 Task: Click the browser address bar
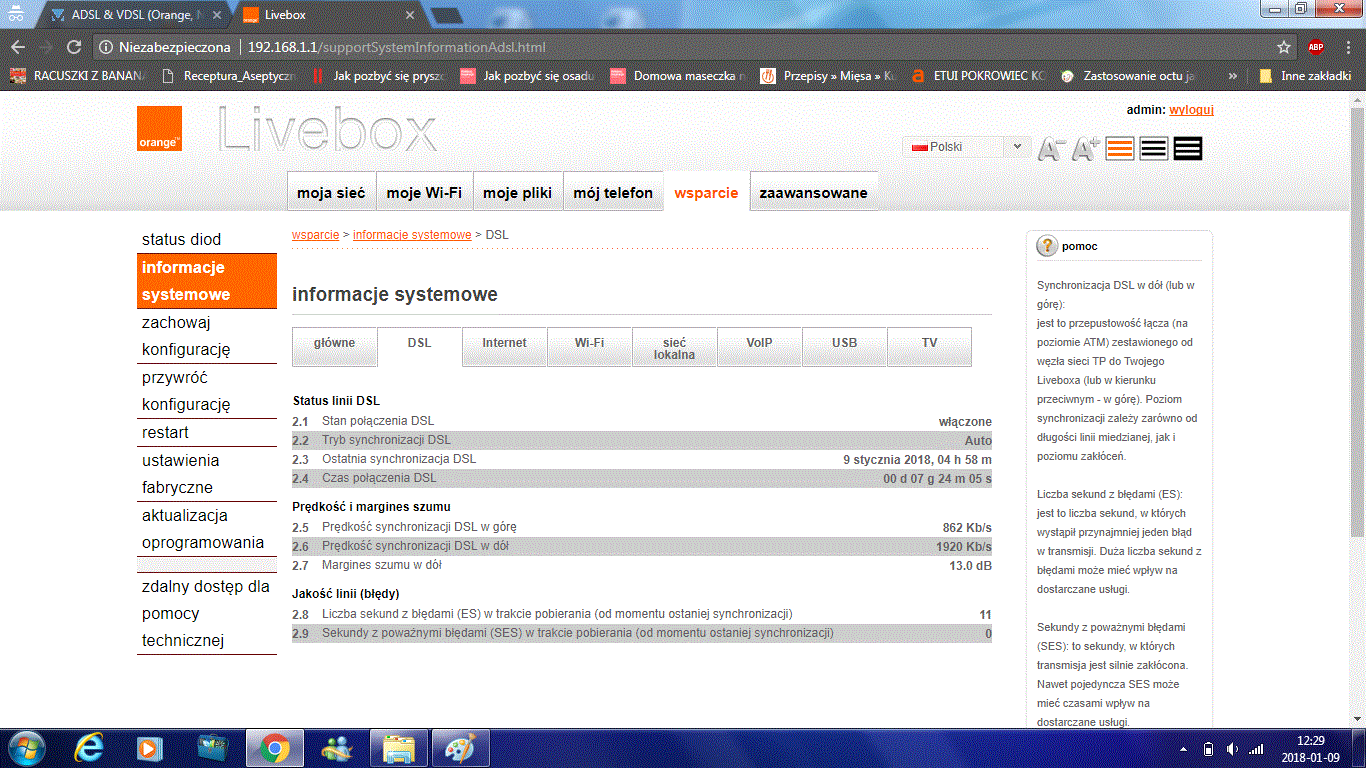pyautogui.click(x=700, y=47)
